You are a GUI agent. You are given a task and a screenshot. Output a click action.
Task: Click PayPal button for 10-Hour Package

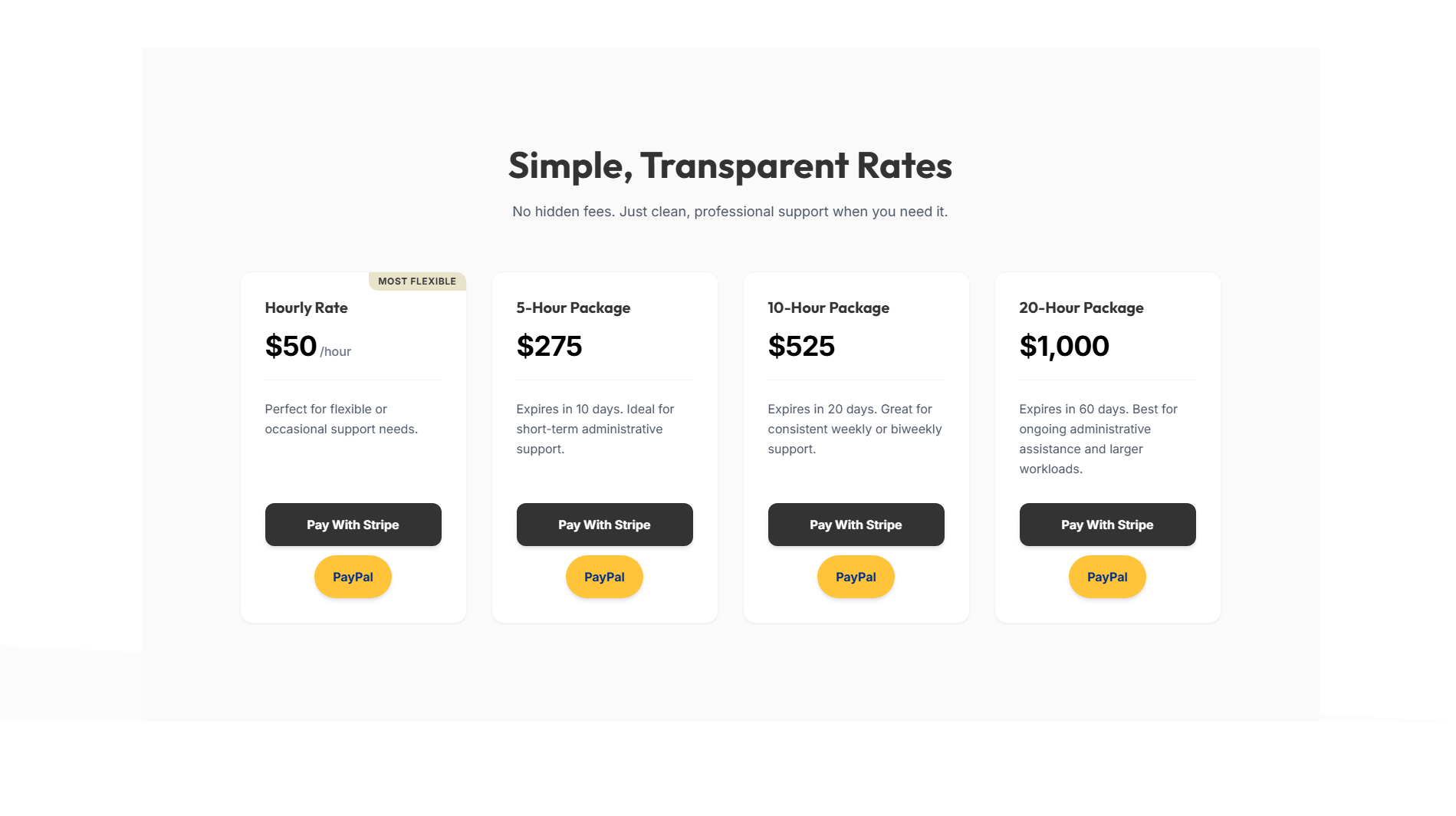coord(856,576)
